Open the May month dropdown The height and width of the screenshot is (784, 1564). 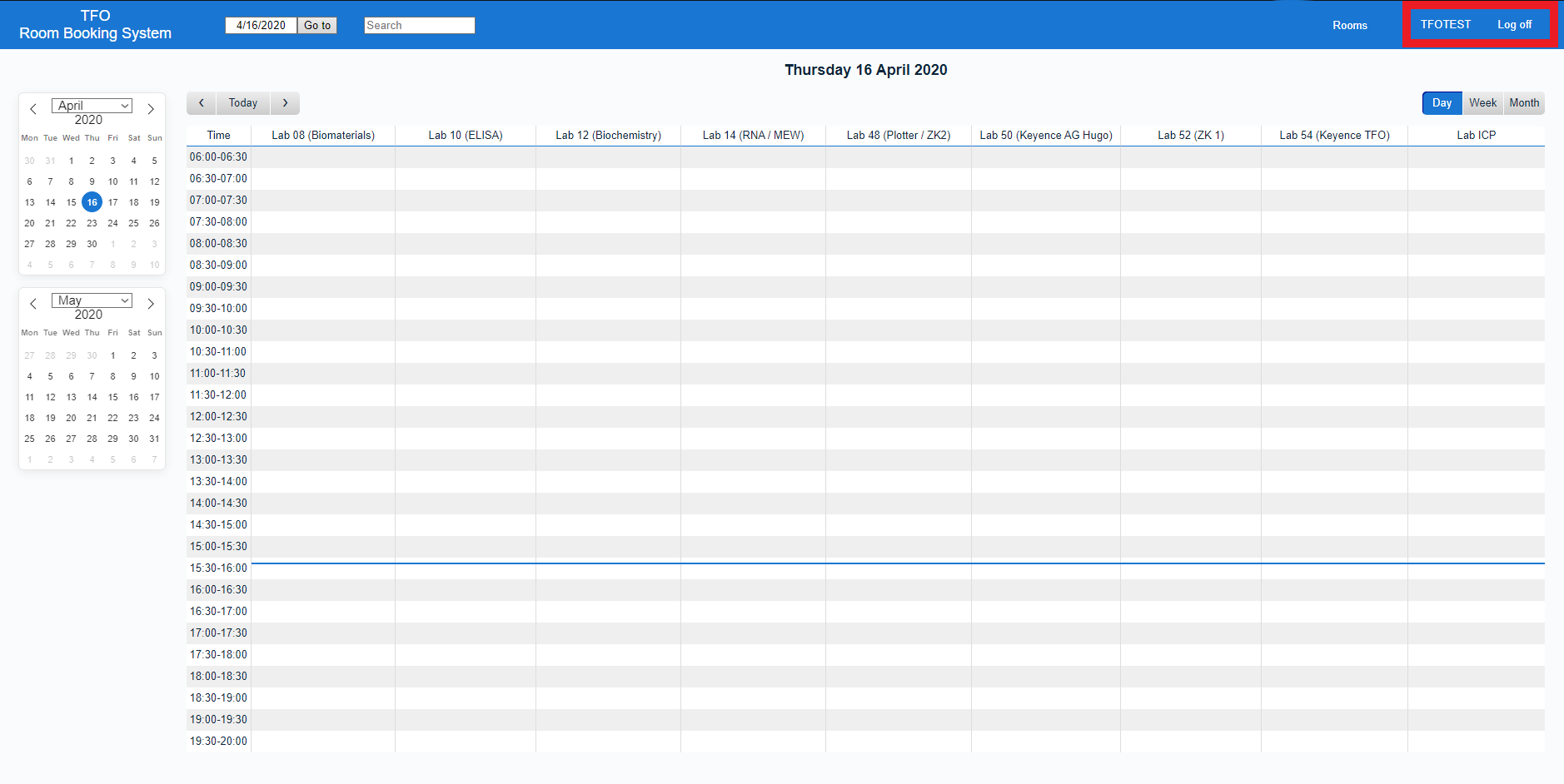(x=92, y=300)
